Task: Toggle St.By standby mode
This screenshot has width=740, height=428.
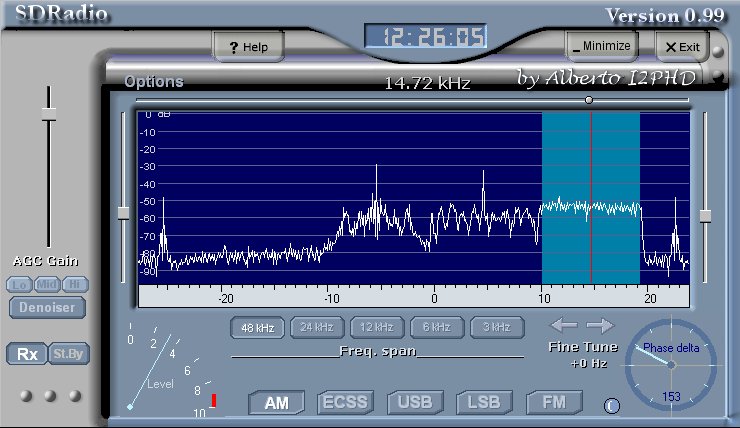Action: [x=65, y=354]
